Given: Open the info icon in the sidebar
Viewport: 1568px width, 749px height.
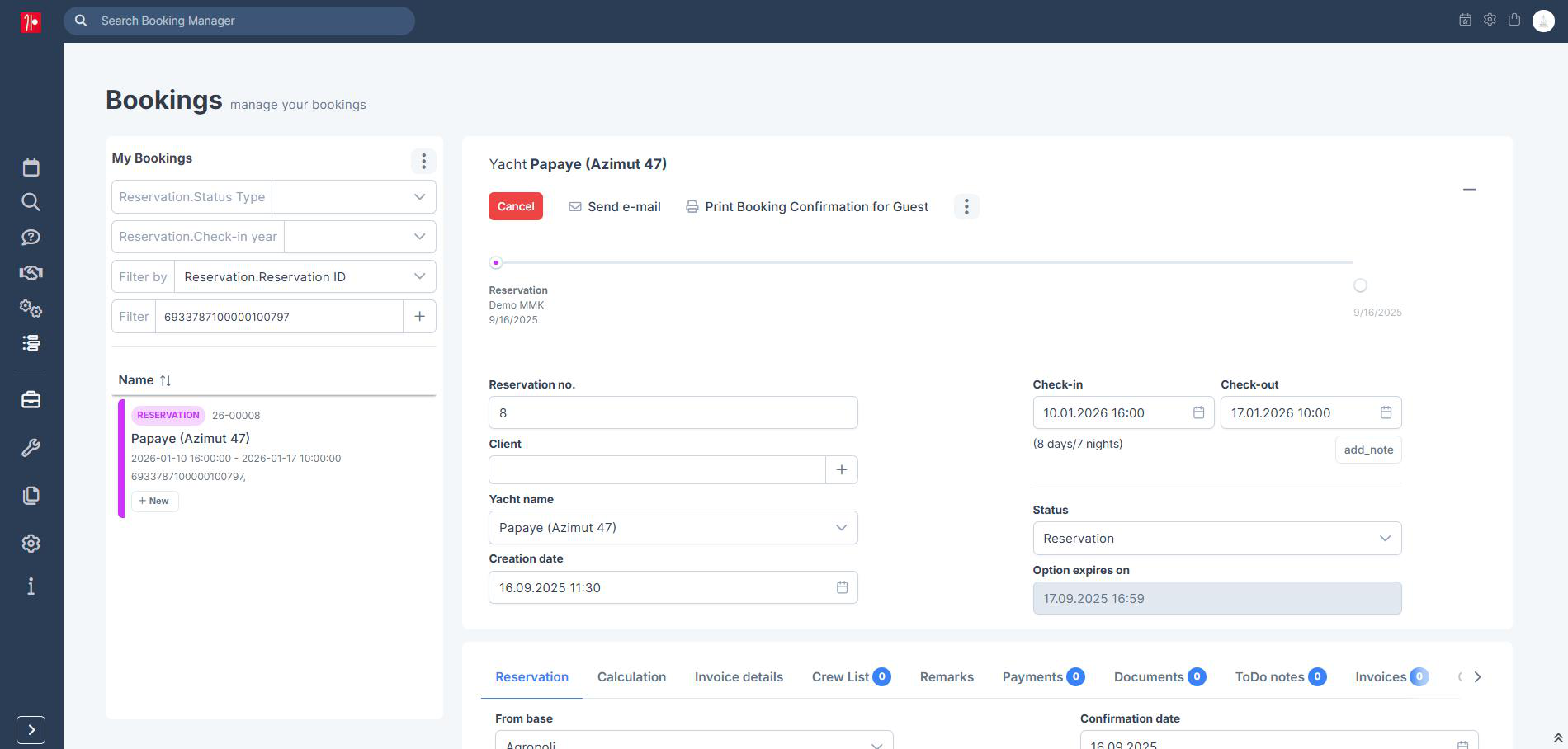Looking at the screenshot, I should [x=31, y=586].
